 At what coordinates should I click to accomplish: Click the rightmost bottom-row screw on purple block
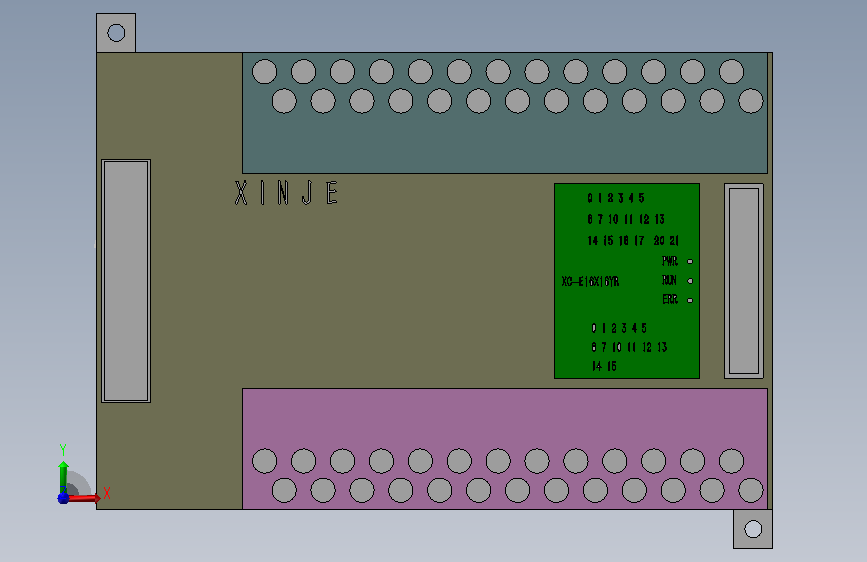click(x=751, y=491)
